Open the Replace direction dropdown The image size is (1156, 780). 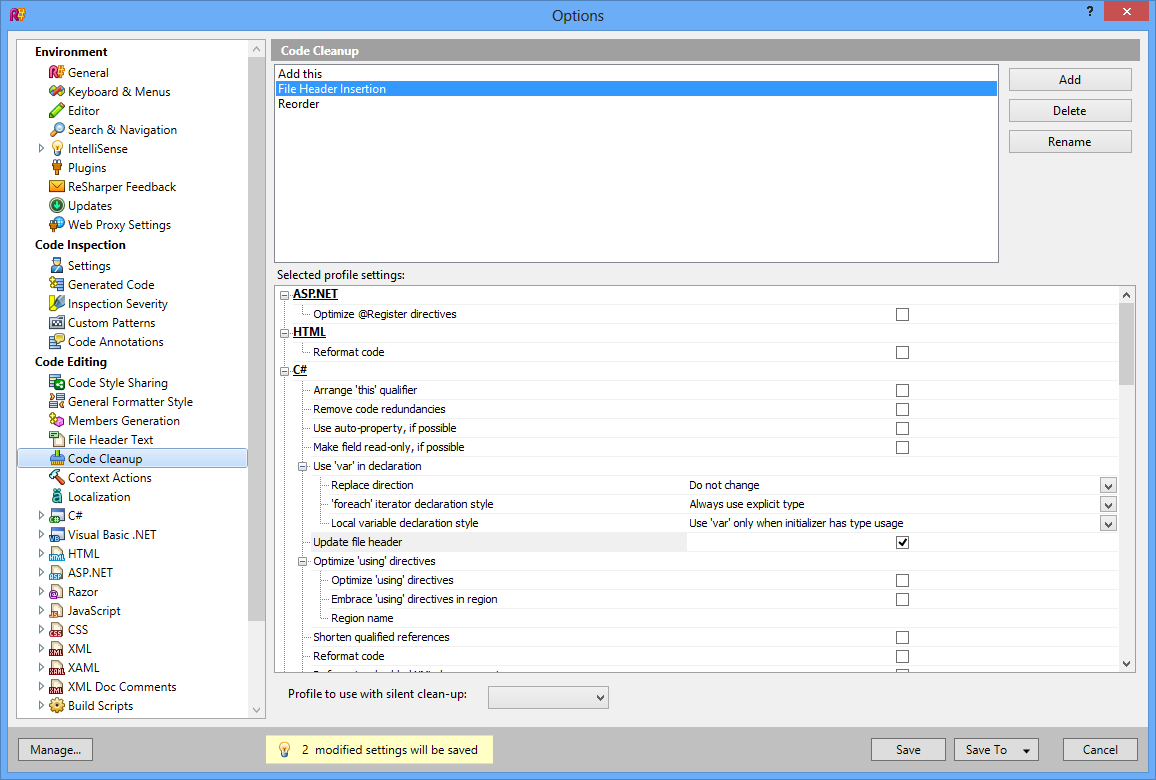click(1107, 485)
